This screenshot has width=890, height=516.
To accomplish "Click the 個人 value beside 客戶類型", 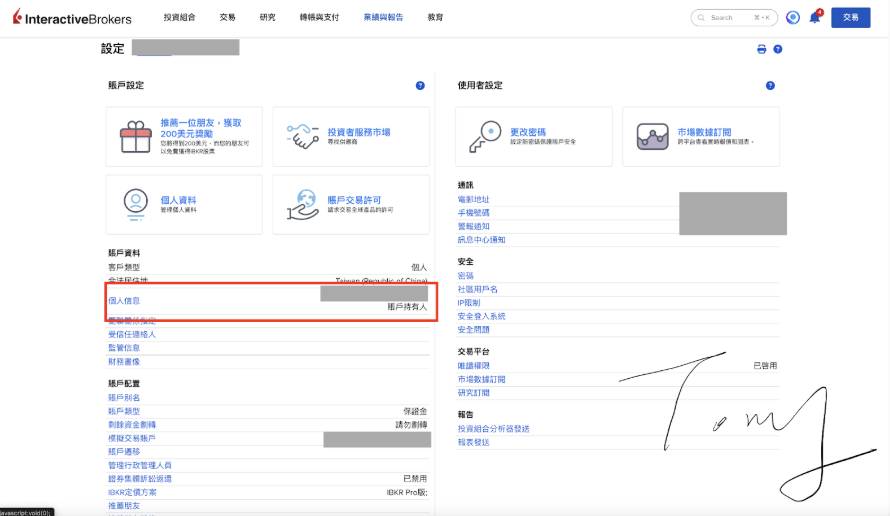I will coord(419,267).
